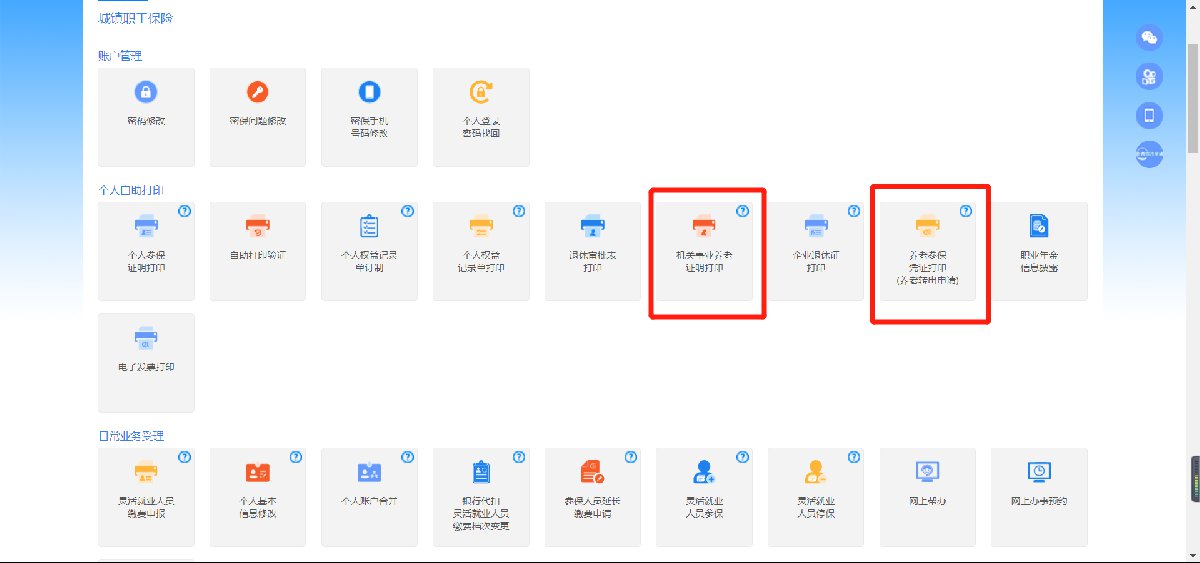Open 灵活就业人员停保 orange person-minus card
The height and width of the screenshot is (563, 1200).
pos(816,497)
